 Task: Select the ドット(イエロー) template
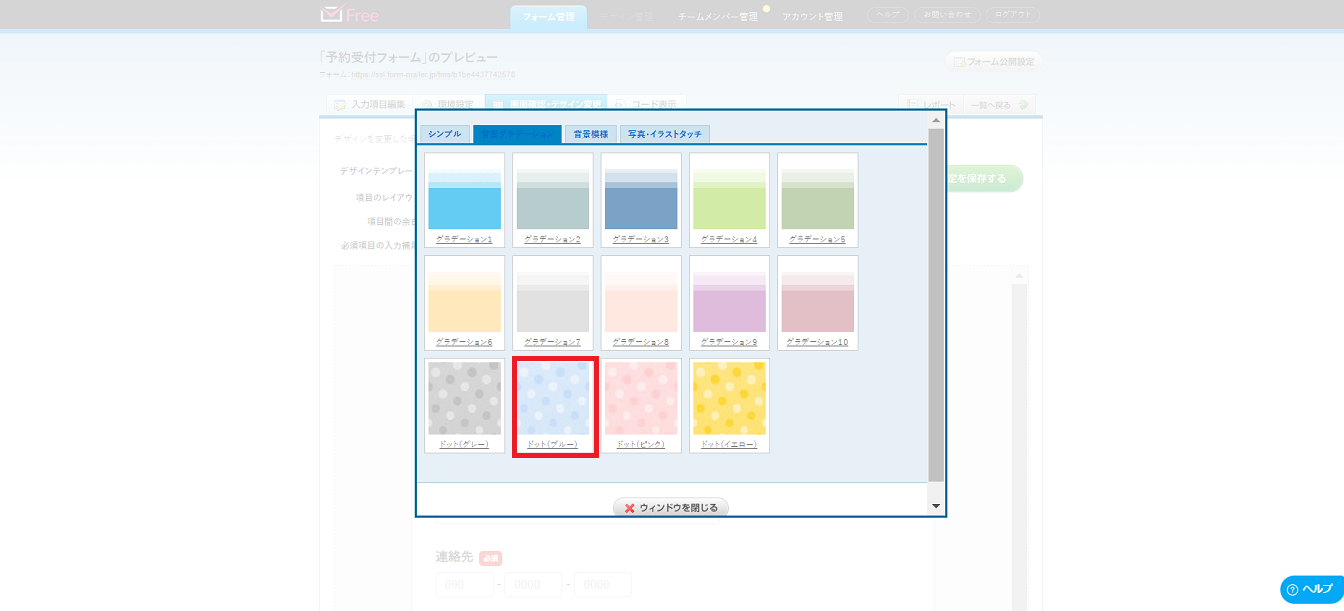pos(729,399)
